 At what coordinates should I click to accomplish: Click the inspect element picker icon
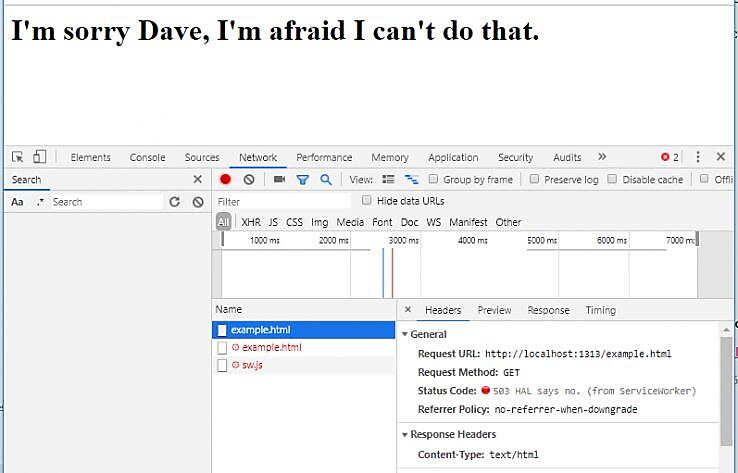point(17,157)
